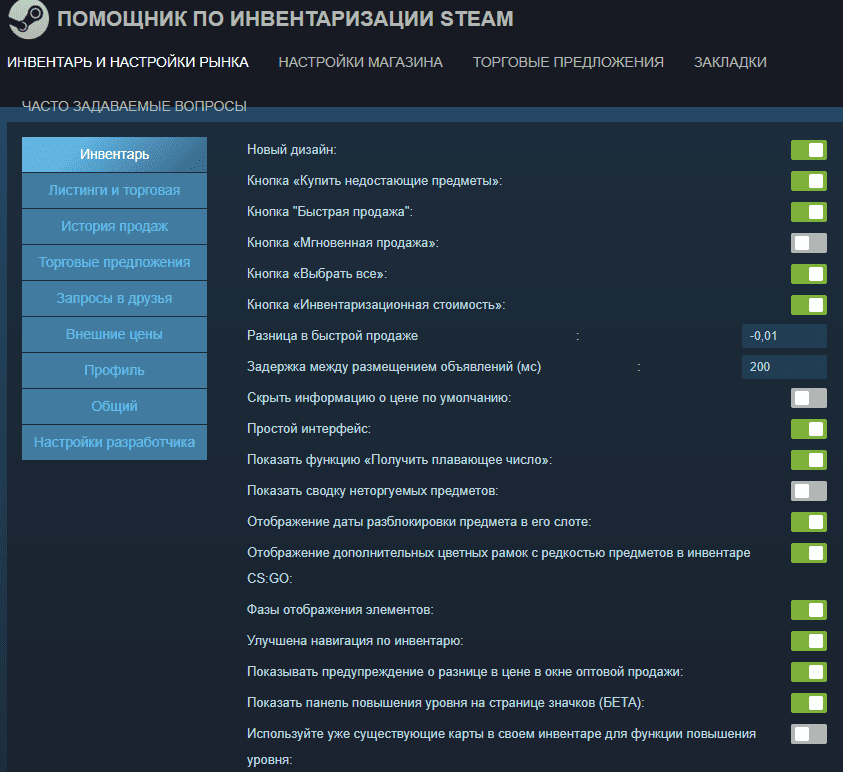843x772 pixels.
Task: Open «Настройки разработчика» sidebar section
Action: pos(114,442)
